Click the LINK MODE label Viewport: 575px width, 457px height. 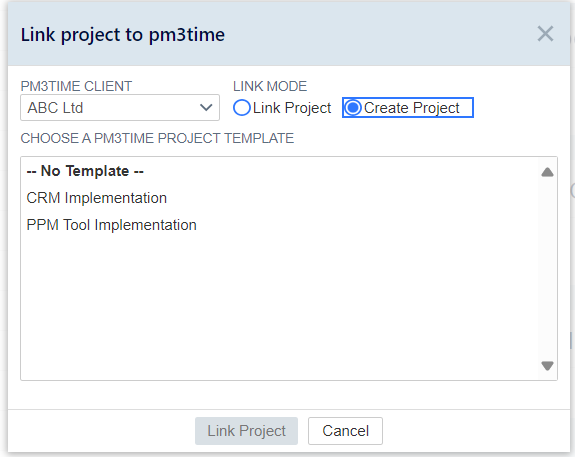(x=270, y=87)
